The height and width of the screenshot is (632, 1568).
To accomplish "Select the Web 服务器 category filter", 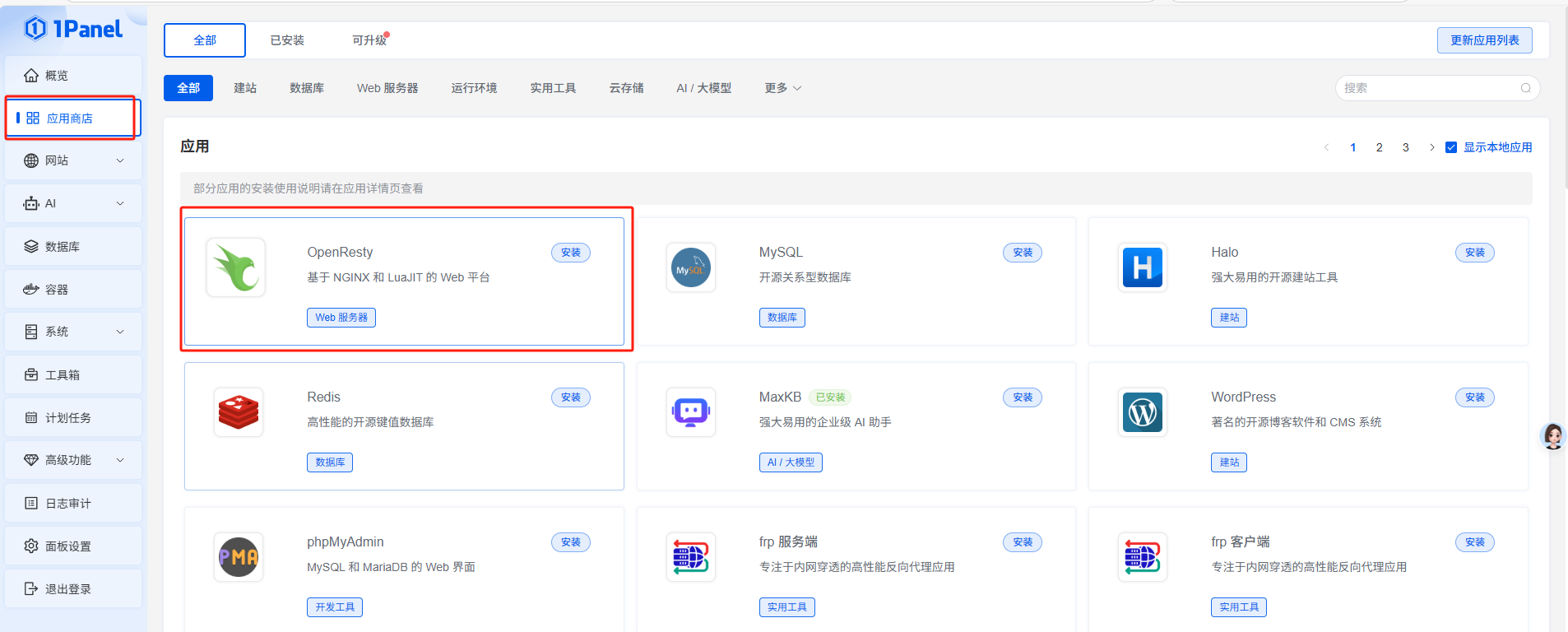I will [x=387, y=88].
